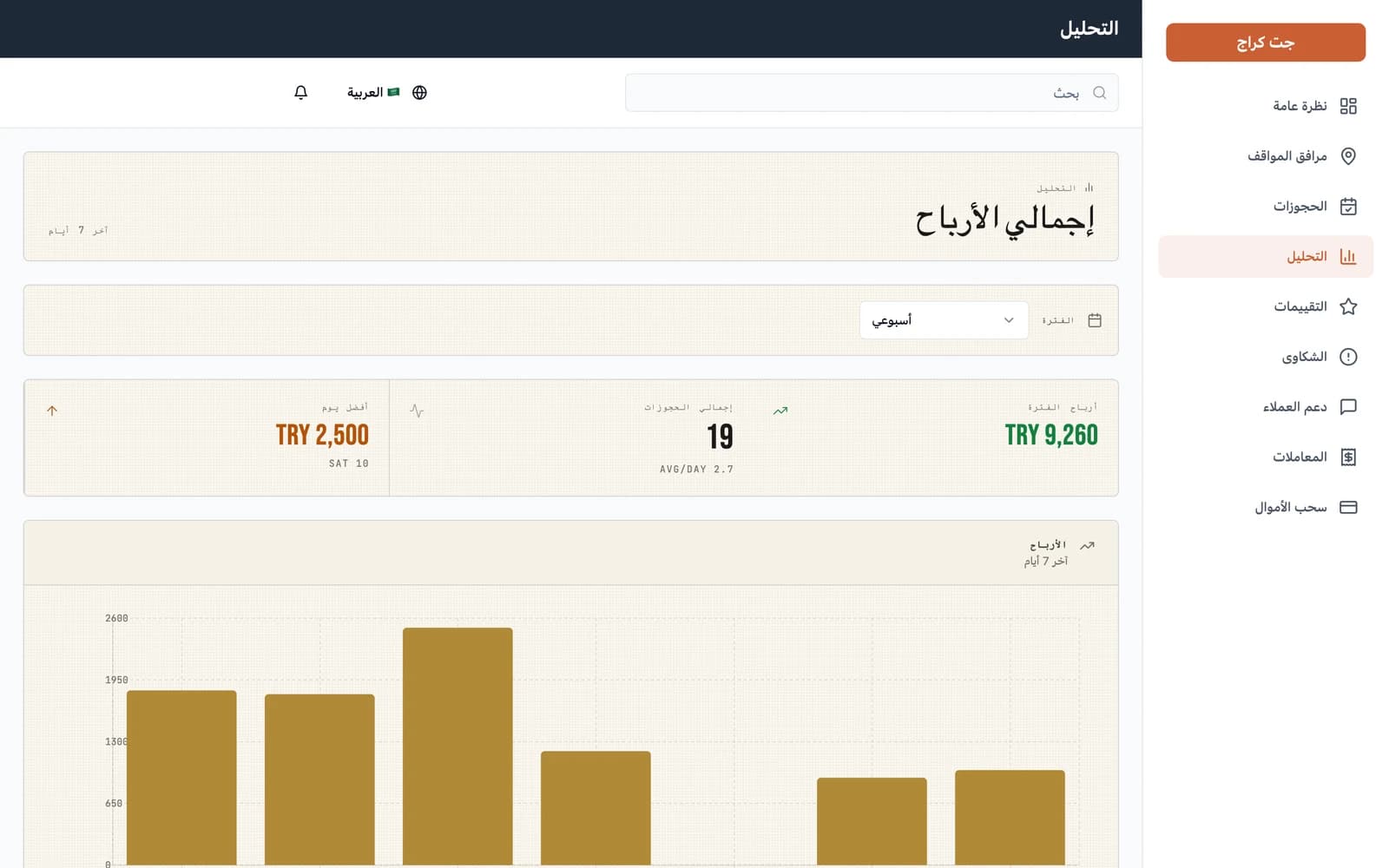
Task: Click the globe language icon
Action: 419,92
